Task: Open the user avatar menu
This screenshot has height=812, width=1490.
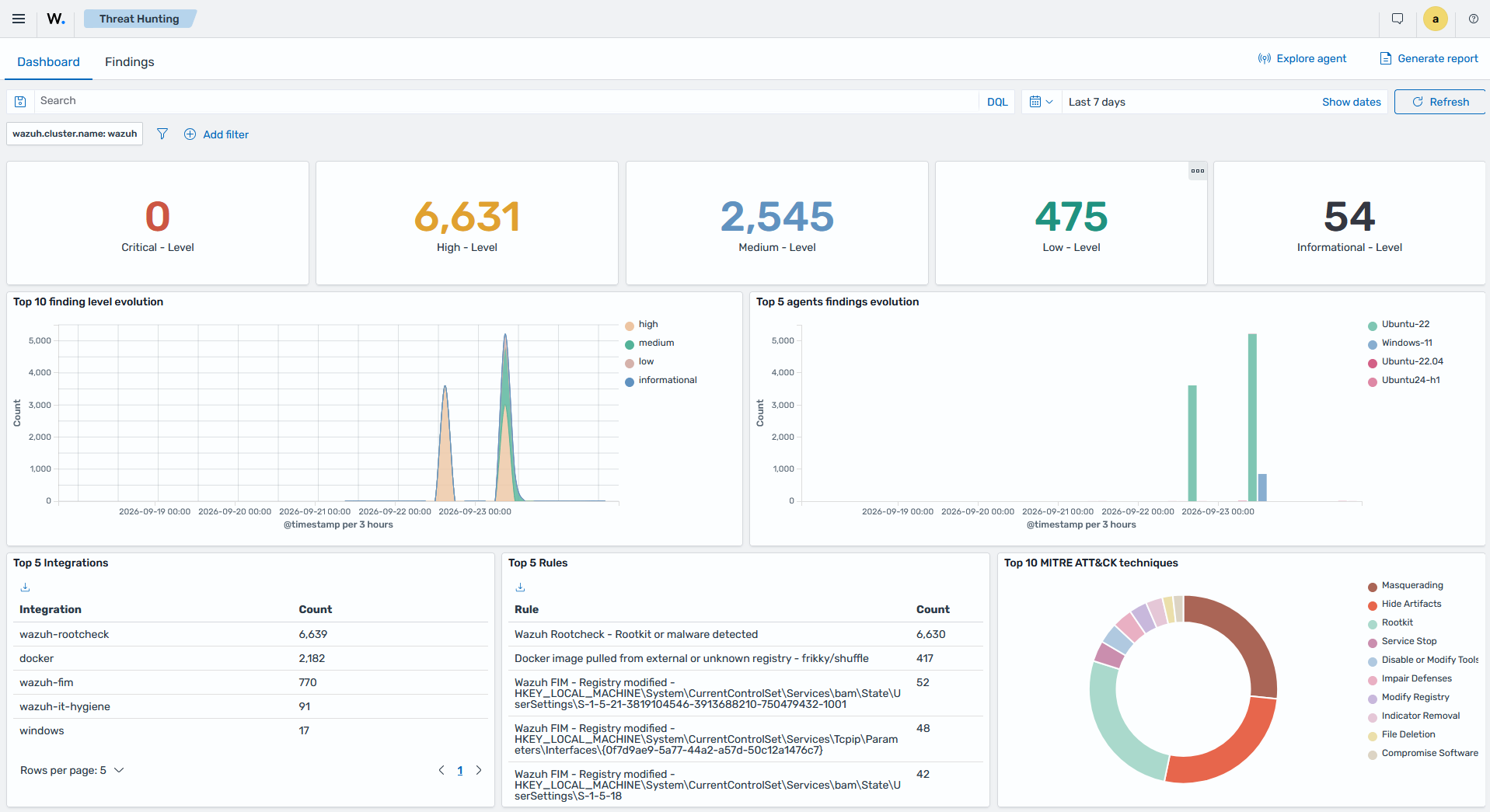Action: (1435, 19)
